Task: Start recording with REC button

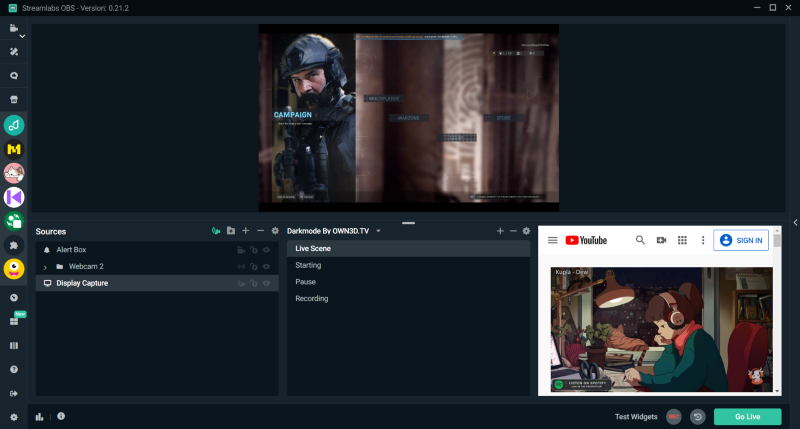Action: point(673,417)
